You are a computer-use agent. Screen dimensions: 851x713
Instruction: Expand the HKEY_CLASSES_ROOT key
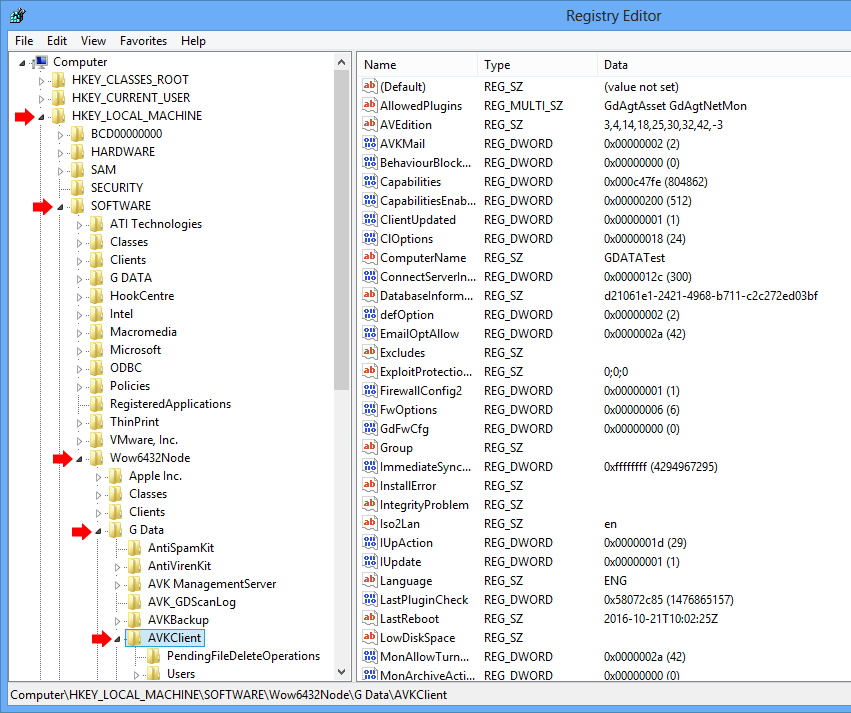pos(41,81)
